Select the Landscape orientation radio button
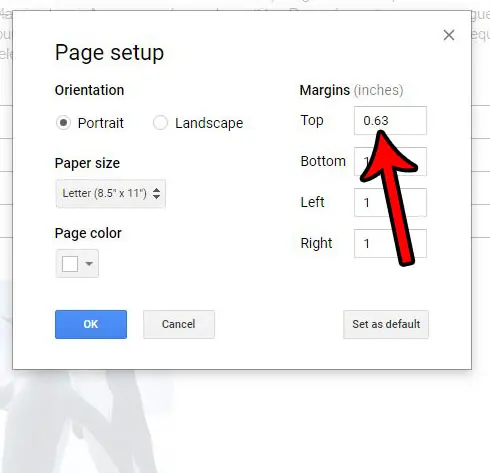This screenshot has height=473, width=490. pos(160,123)
